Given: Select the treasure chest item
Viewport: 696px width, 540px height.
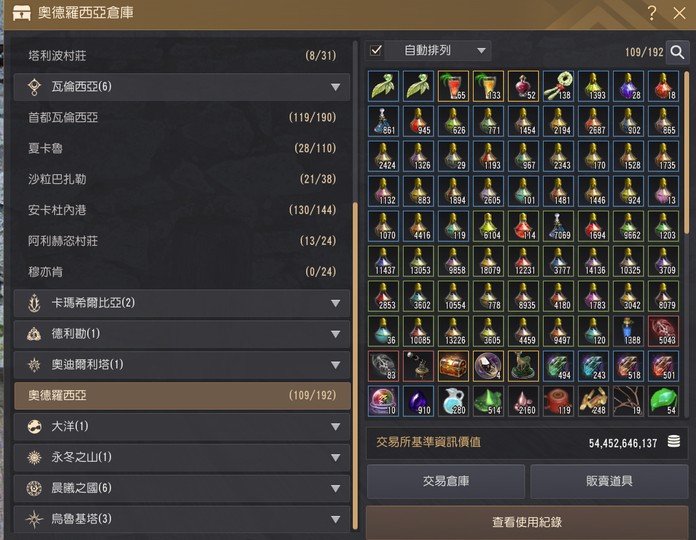Looking at the screenshot, I should click(x=453, y=366).
